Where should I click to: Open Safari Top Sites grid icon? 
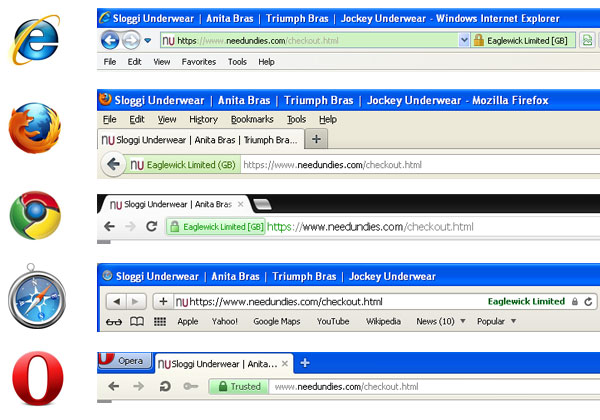[160, 321]
